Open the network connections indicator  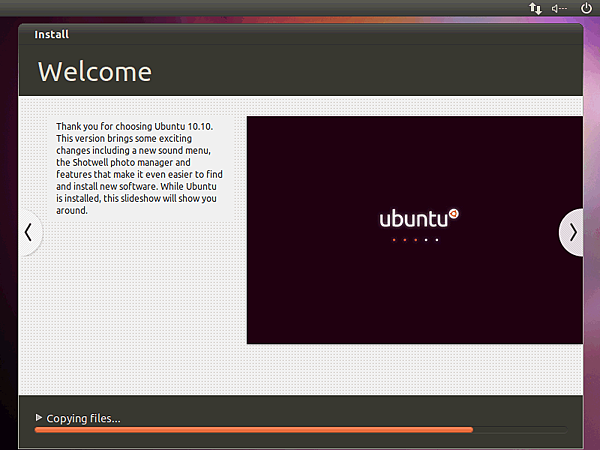coord(535,8)
